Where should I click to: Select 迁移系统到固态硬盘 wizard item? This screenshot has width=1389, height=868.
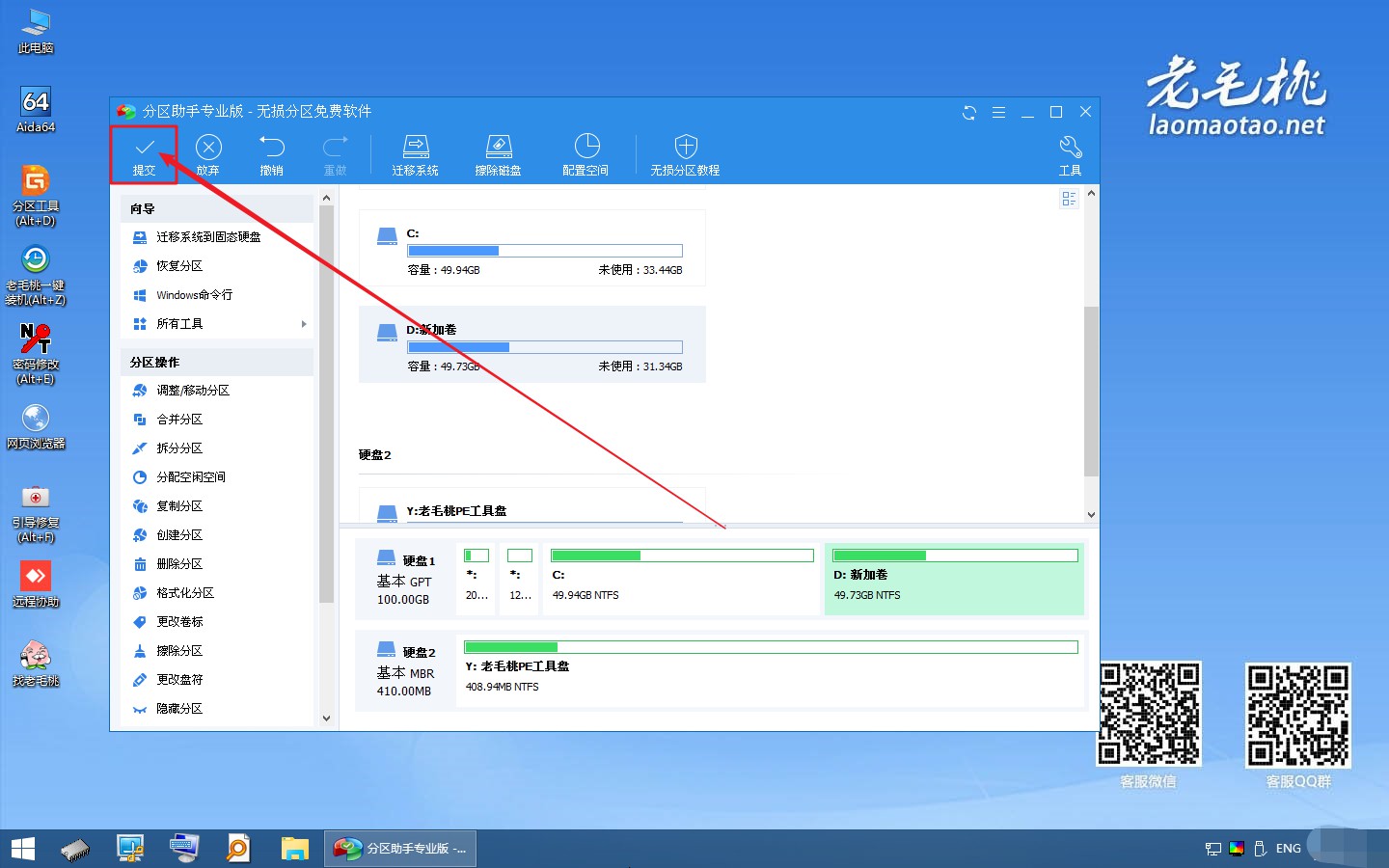(x=208, y=236)
